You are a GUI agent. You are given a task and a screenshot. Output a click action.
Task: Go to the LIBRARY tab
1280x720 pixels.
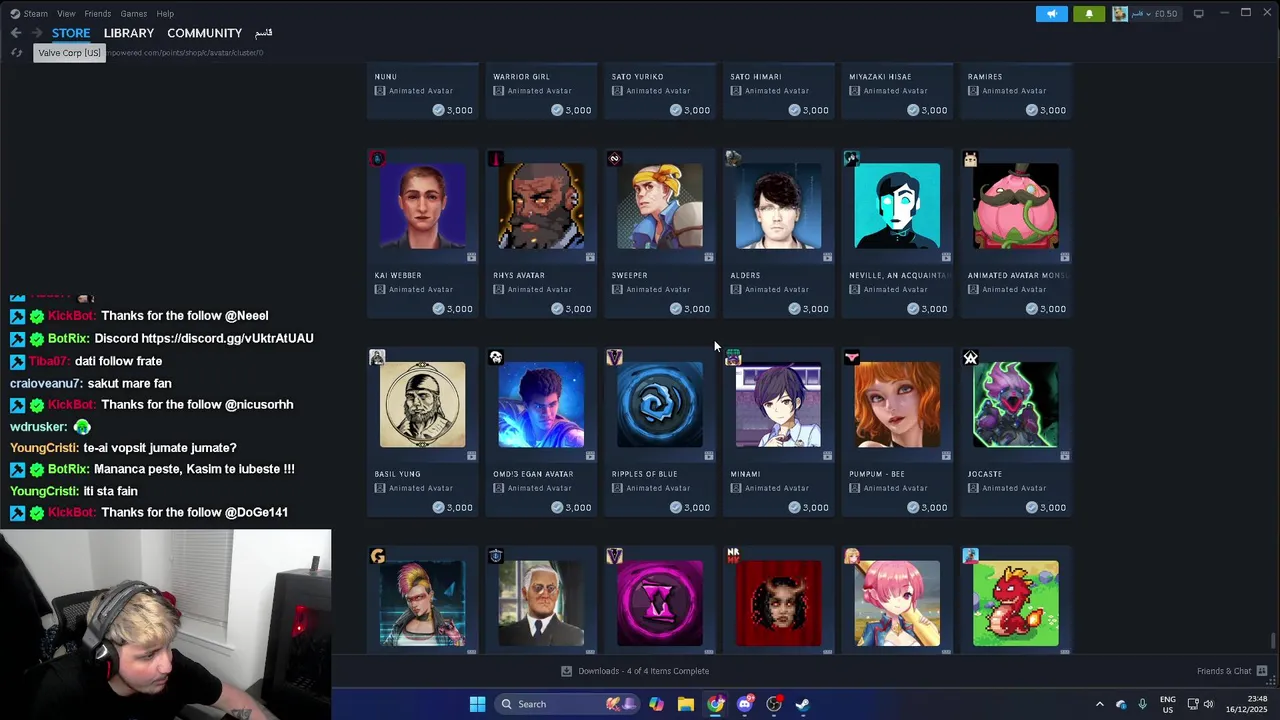pyautogui.click(x=129, y=33)
